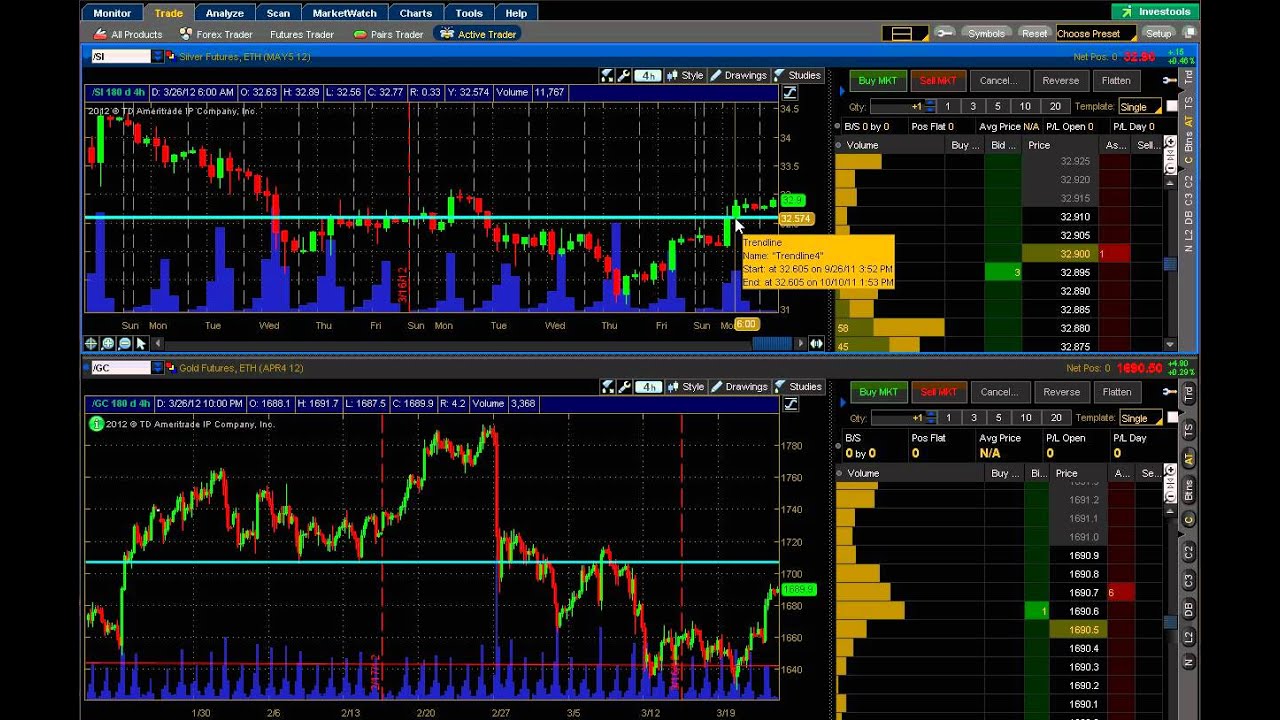Viewport: 1280px width, 720px height.
Task: Toggle 4h timeframe button on gold chart
Action: 649,387
